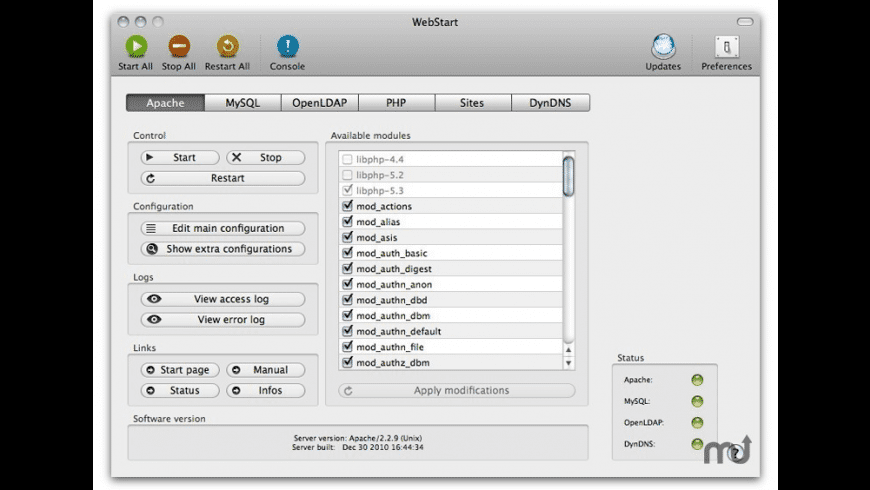Click the Server version Apache/2.2.9 text
This screenshot has width=870, height=490.
coord(358,438)
